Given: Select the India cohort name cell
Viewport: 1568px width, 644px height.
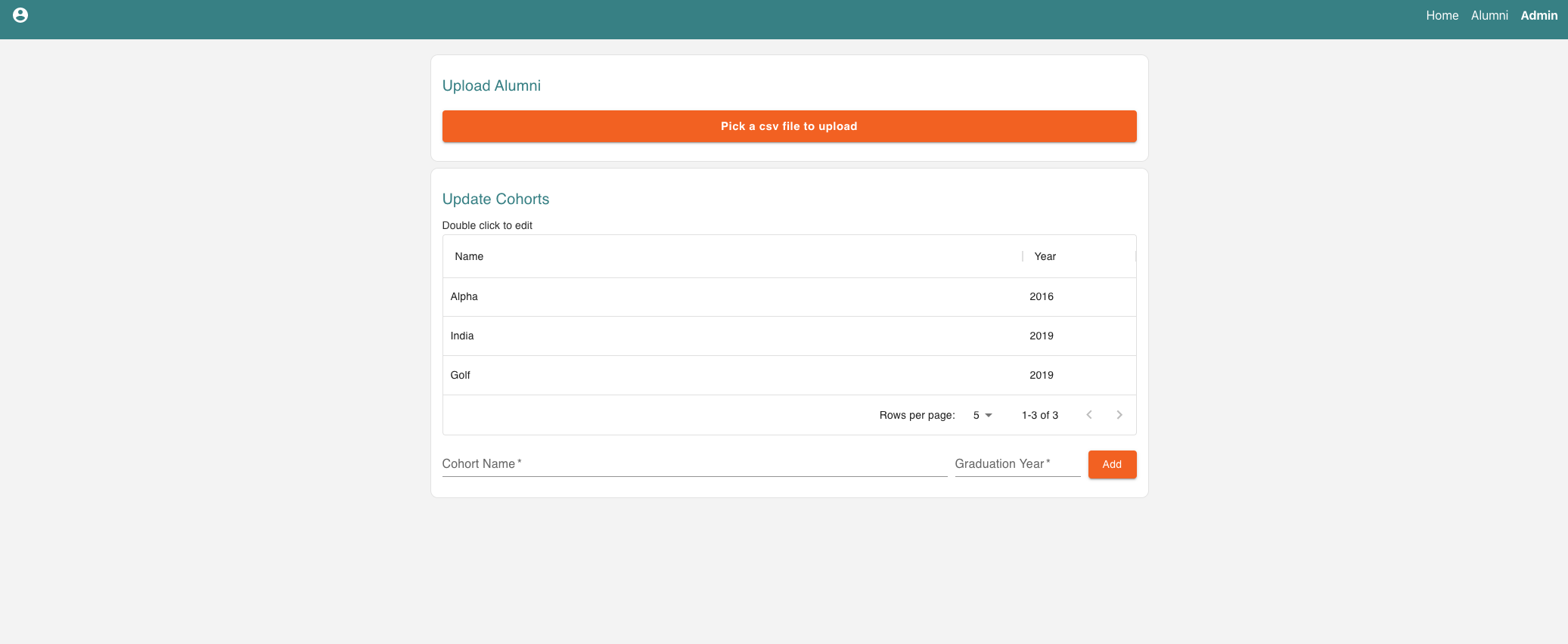Looking at the screenshot, I should (x=732, y=336).
